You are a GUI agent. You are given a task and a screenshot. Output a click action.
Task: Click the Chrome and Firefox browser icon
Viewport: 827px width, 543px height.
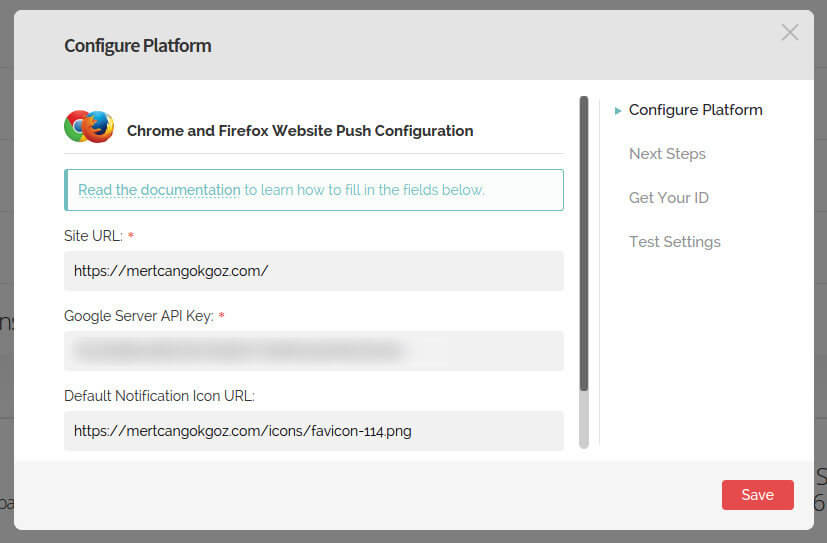click(89, 127)
